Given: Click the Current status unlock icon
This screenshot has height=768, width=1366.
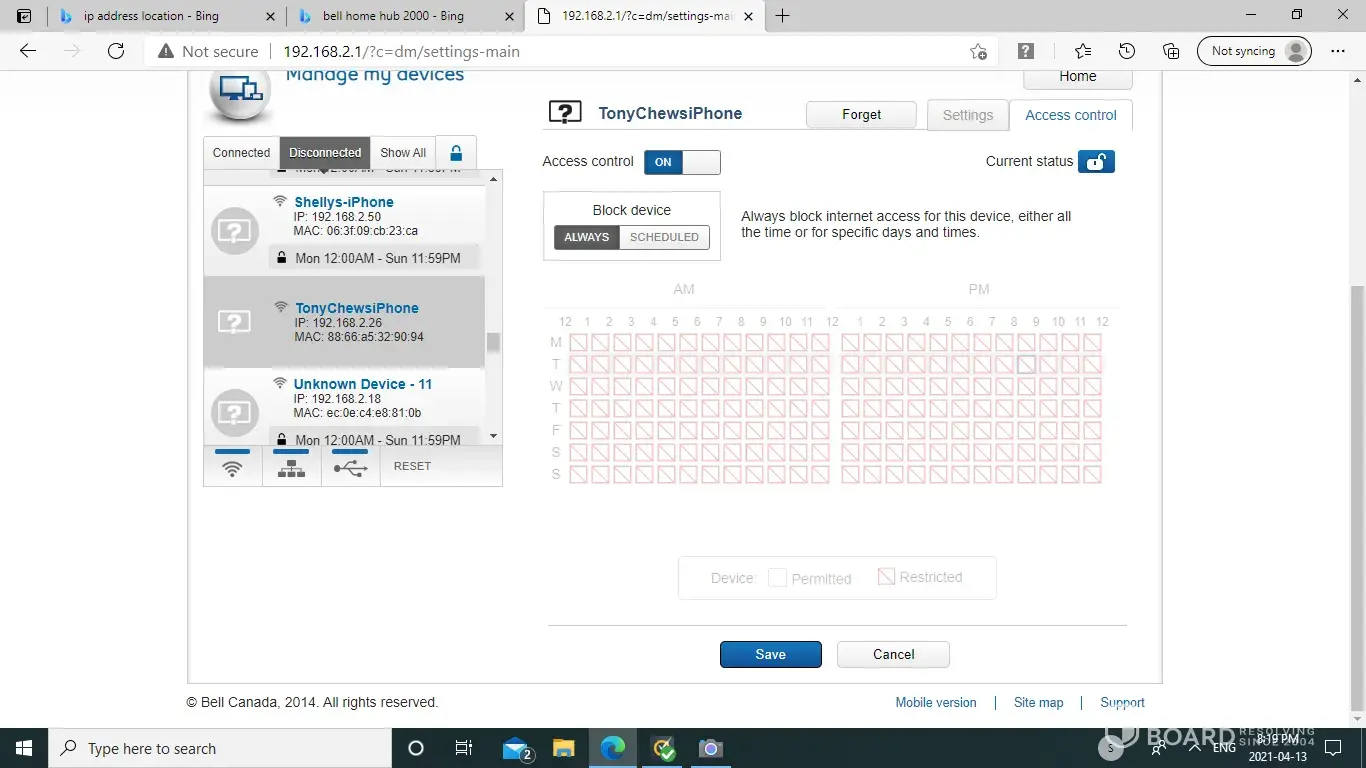Looking at the screenshot, I should point(1096,162).
